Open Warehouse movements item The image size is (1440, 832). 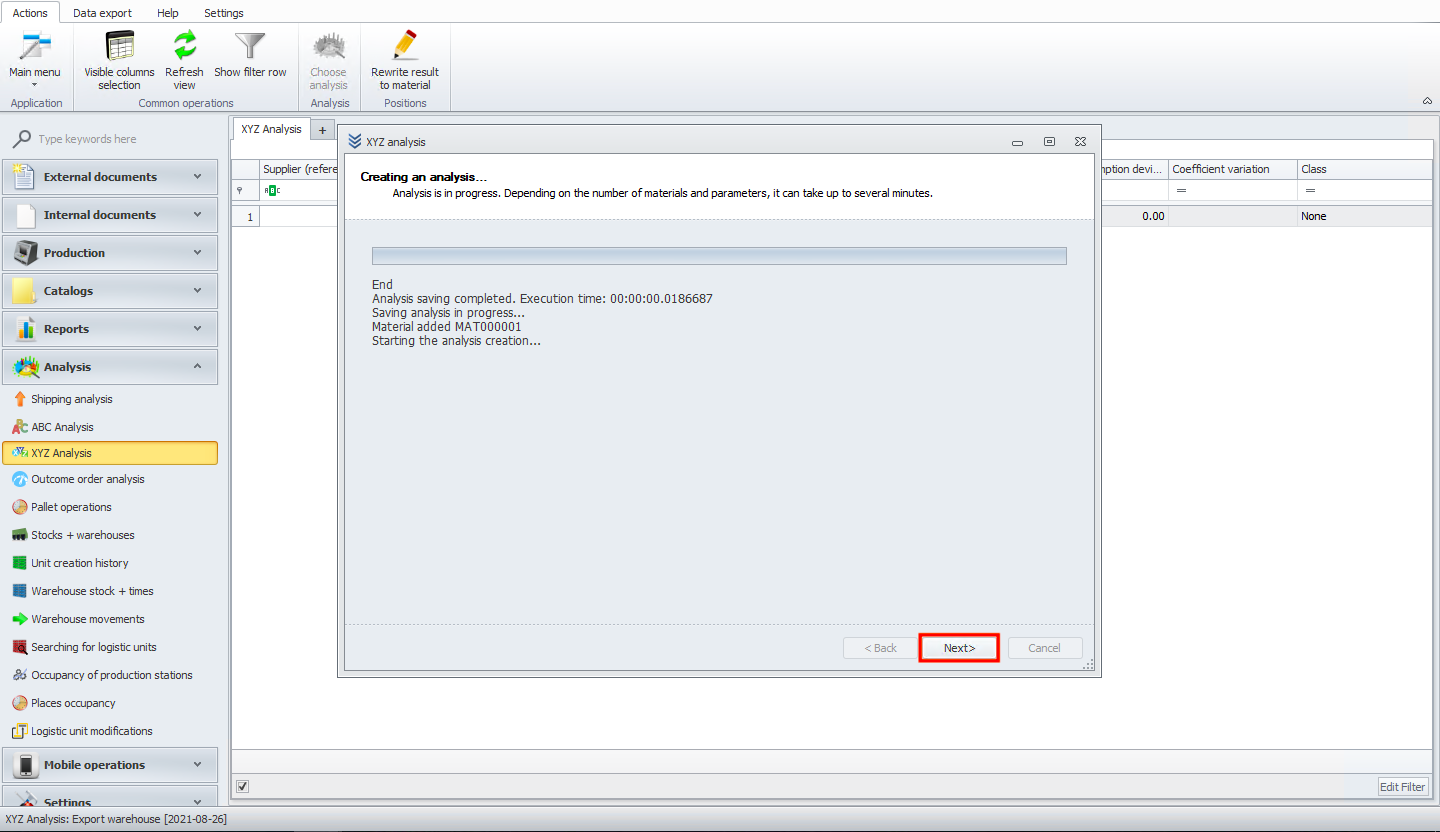click(x=88, y=619)
